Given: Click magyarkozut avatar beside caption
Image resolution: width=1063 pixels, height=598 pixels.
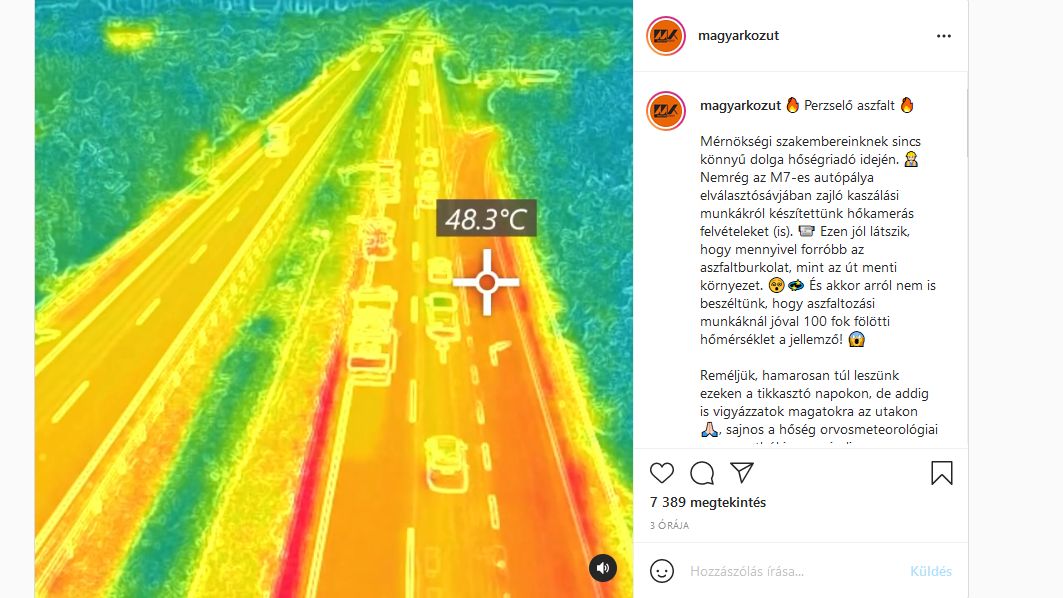Looking at the screenshot, I should pos(666,111).
